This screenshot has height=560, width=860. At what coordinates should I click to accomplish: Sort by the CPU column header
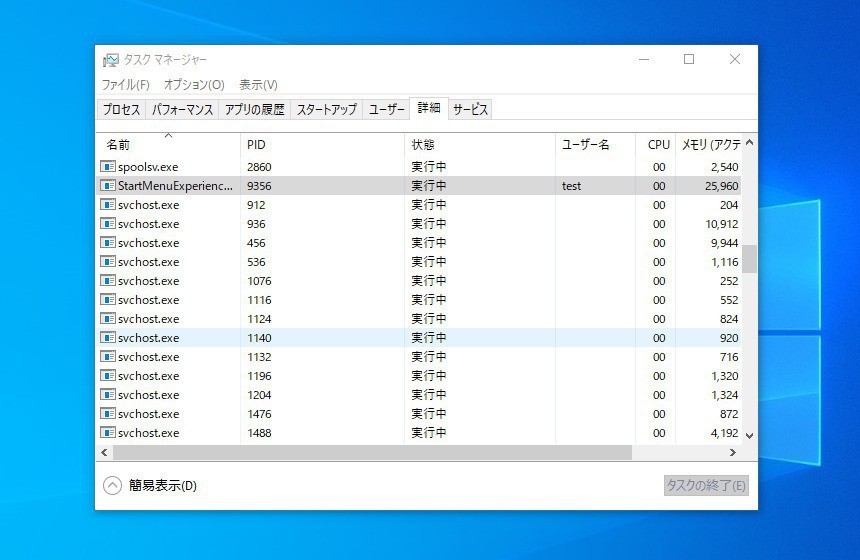click(655, 144)
